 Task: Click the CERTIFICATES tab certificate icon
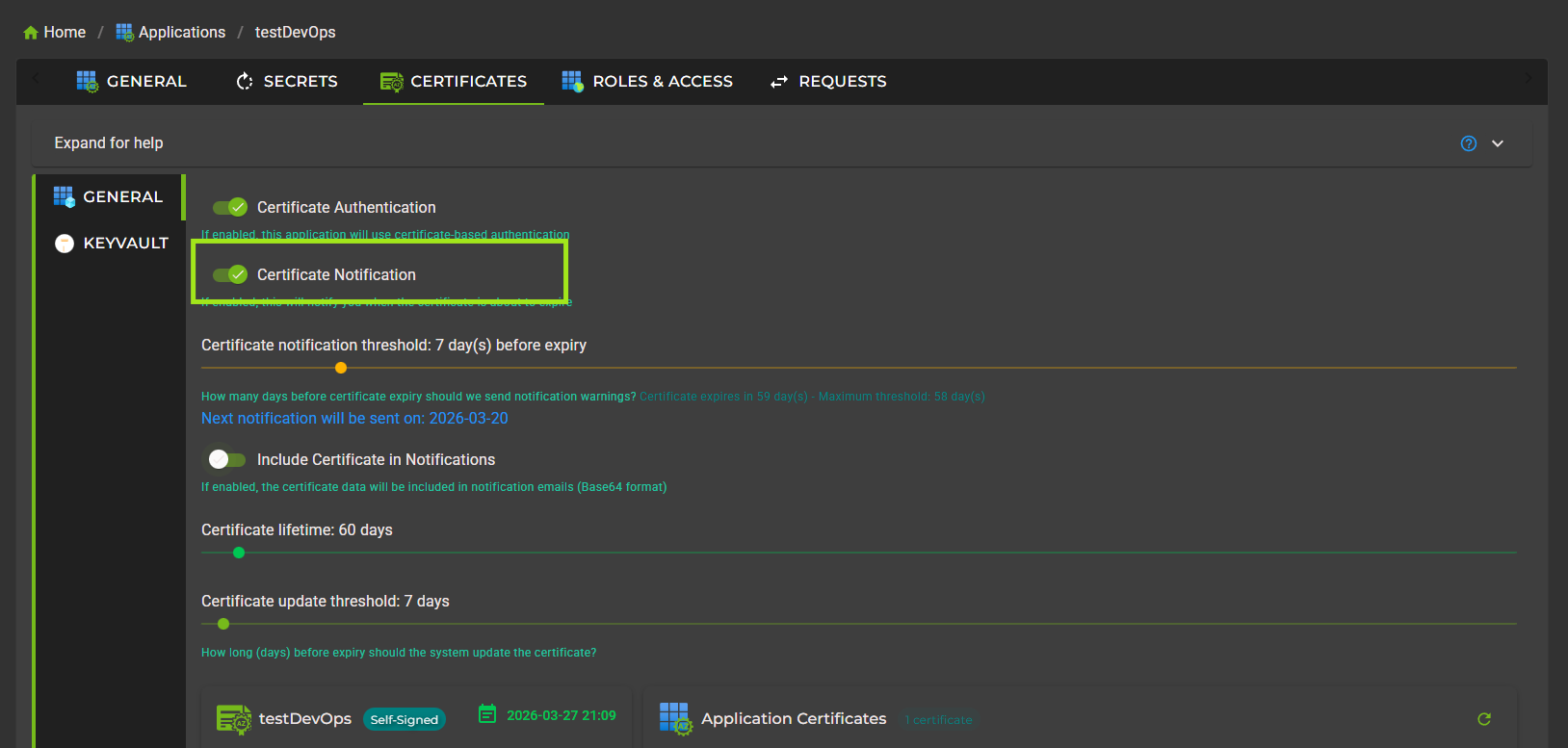coord(392,82)
